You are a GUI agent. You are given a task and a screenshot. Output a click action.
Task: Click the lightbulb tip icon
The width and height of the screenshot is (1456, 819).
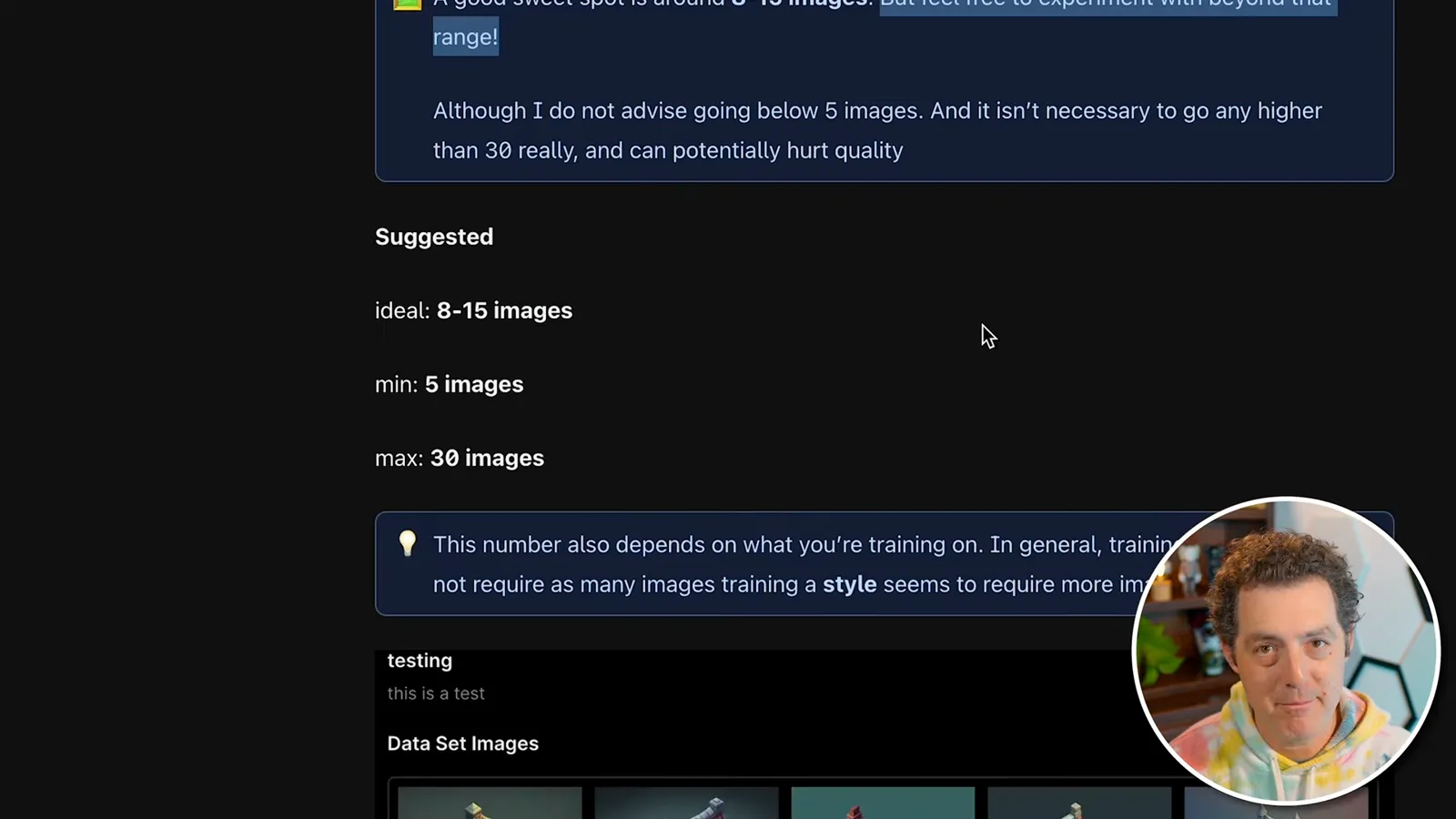pyautogui.click(x=408, y=543)
